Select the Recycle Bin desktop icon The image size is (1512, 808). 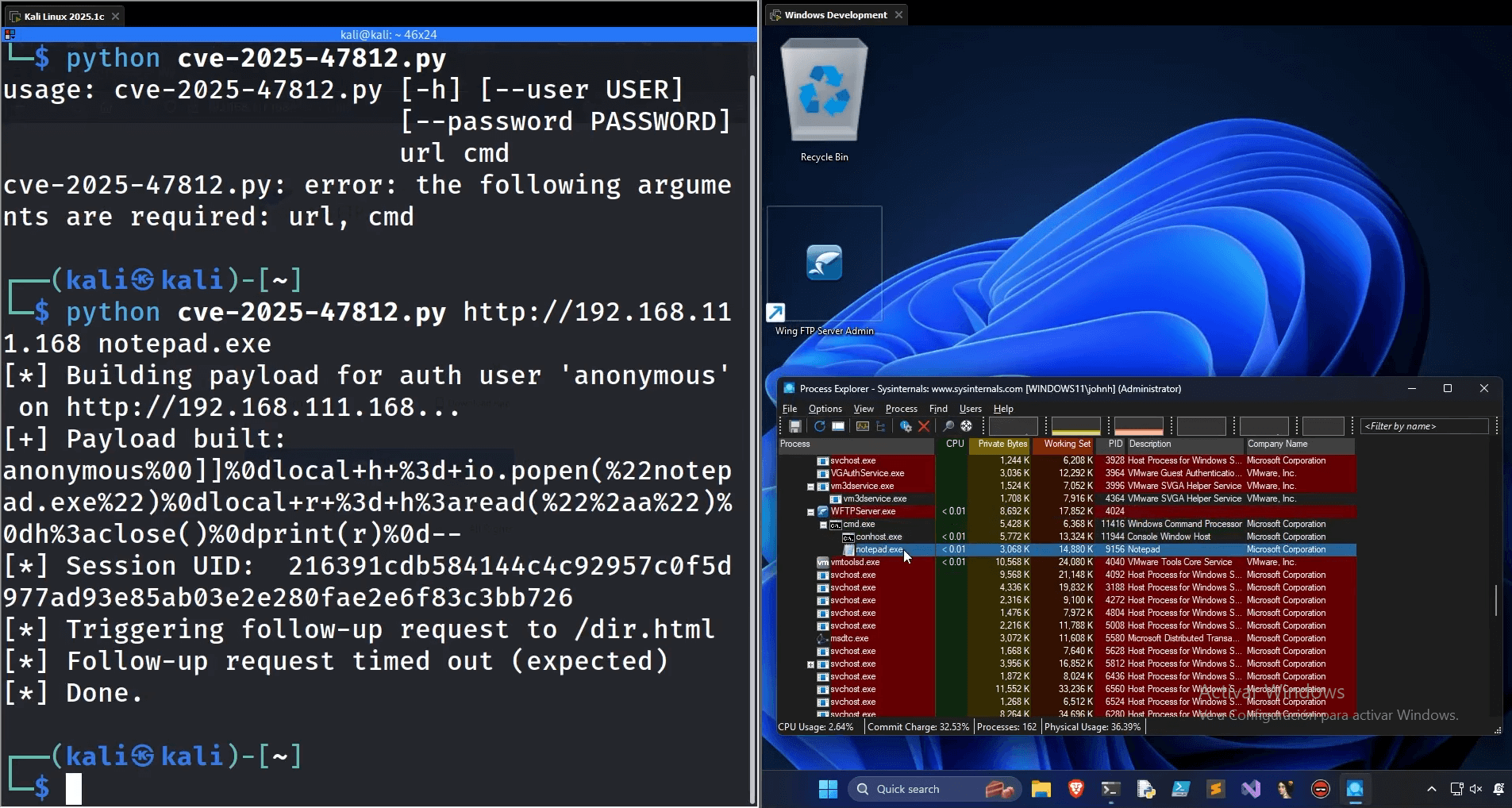point(824,101)
